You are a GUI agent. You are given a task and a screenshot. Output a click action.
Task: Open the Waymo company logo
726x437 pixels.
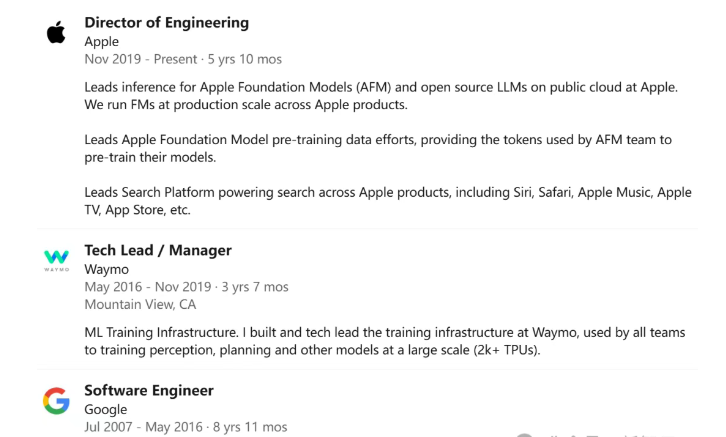click(56, 260)
